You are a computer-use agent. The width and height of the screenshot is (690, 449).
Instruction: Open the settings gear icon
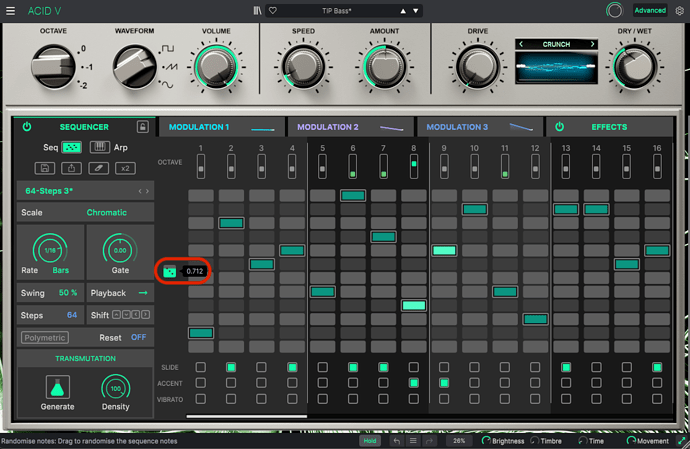[680, 11]
